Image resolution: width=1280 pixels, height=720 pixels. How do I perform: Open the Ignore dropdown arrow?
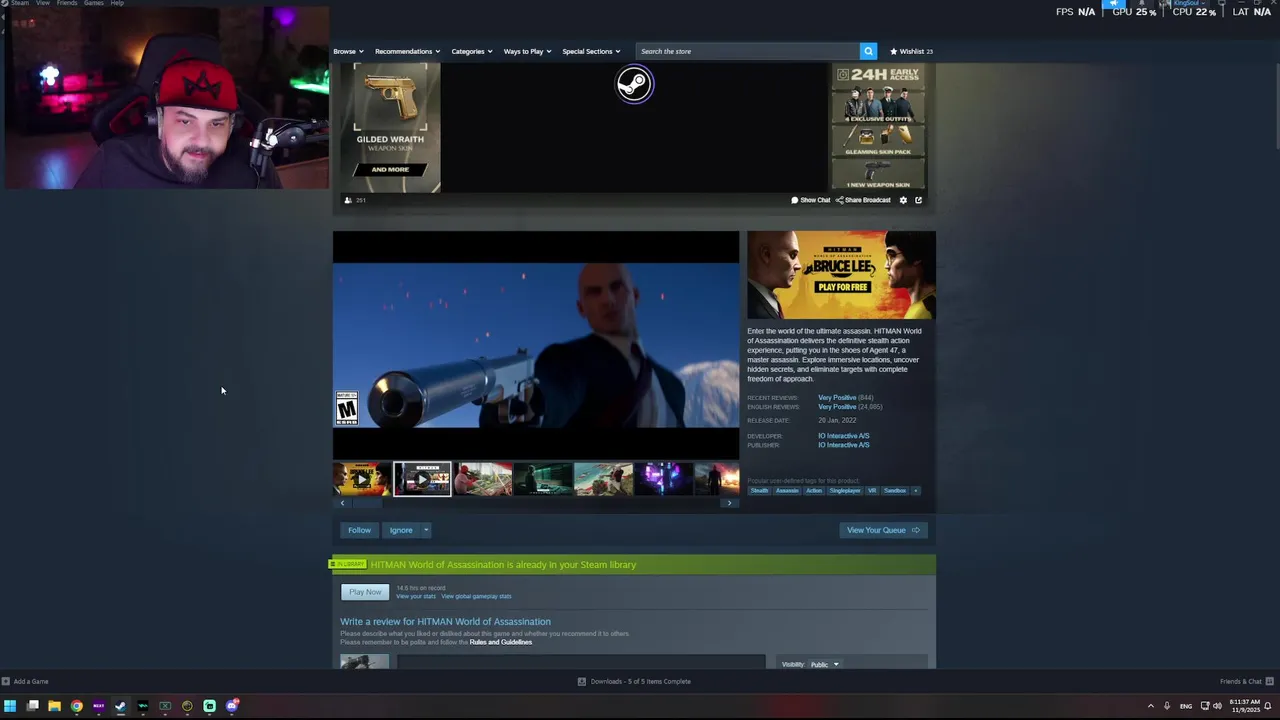[426, 530]
